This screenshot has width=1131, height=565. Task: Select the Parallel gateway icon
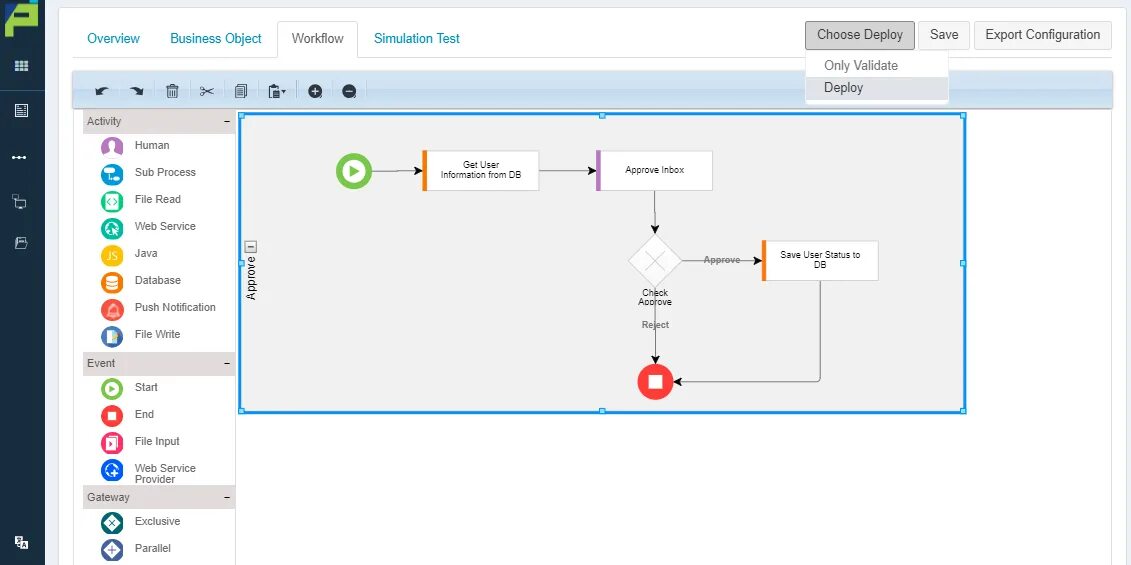click(x=112, y=550)
